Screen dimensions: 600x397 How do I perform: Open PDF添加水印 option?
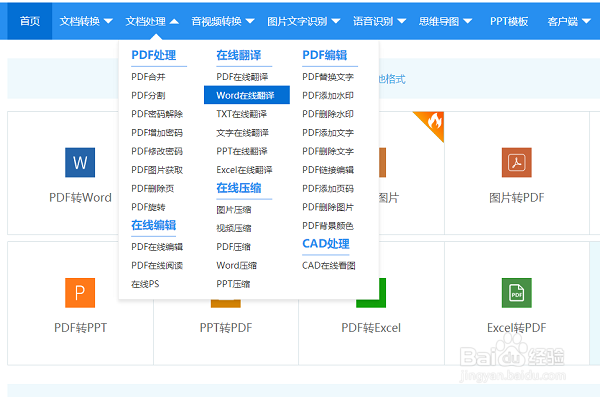[328, 95]
